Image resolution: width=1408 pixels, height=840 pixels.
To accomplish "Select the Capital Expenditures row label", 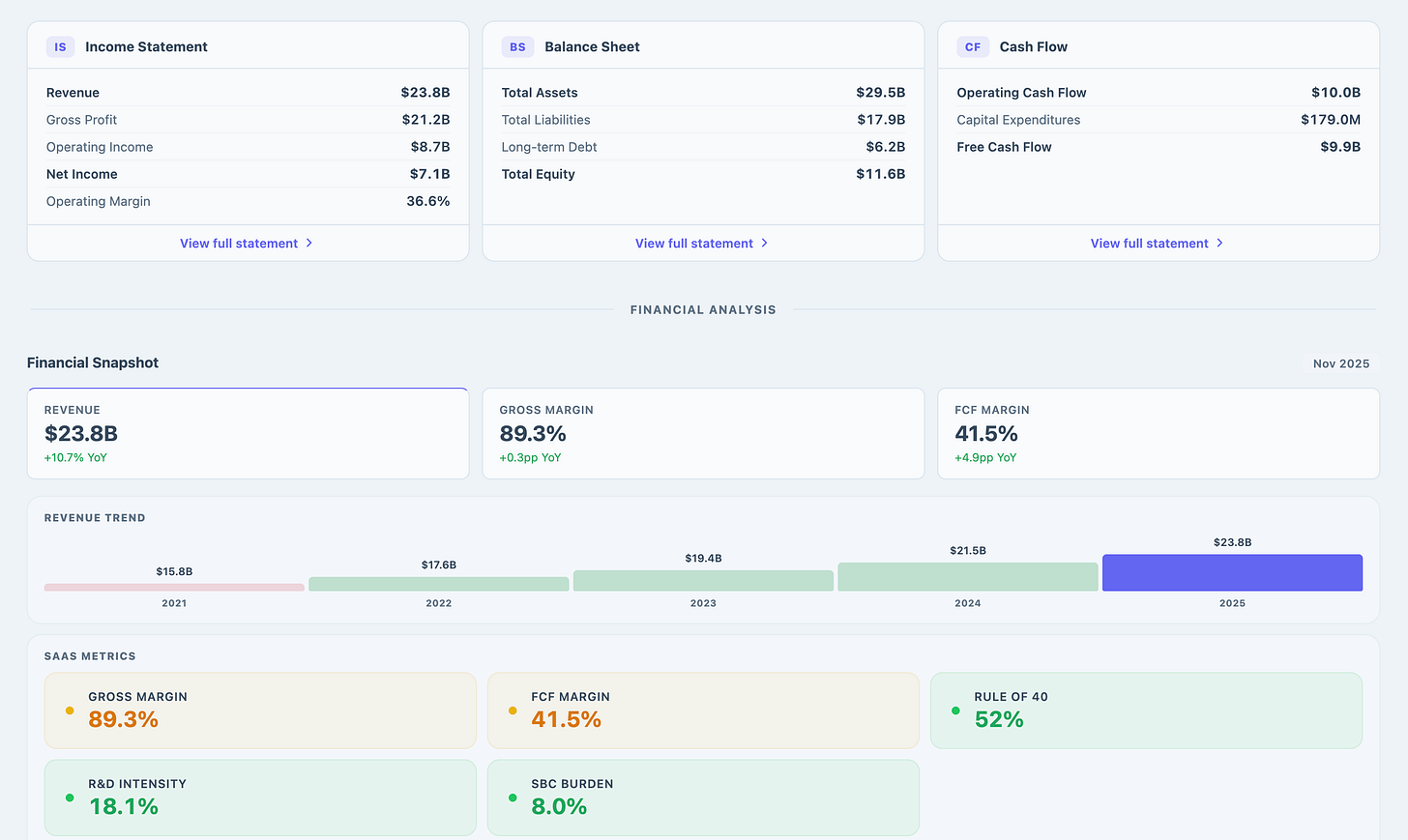I will (1018, 120).
